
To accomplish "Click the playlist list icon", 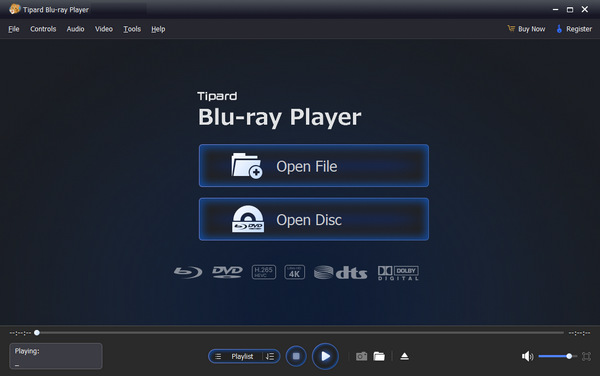I will tap(218, 356).
